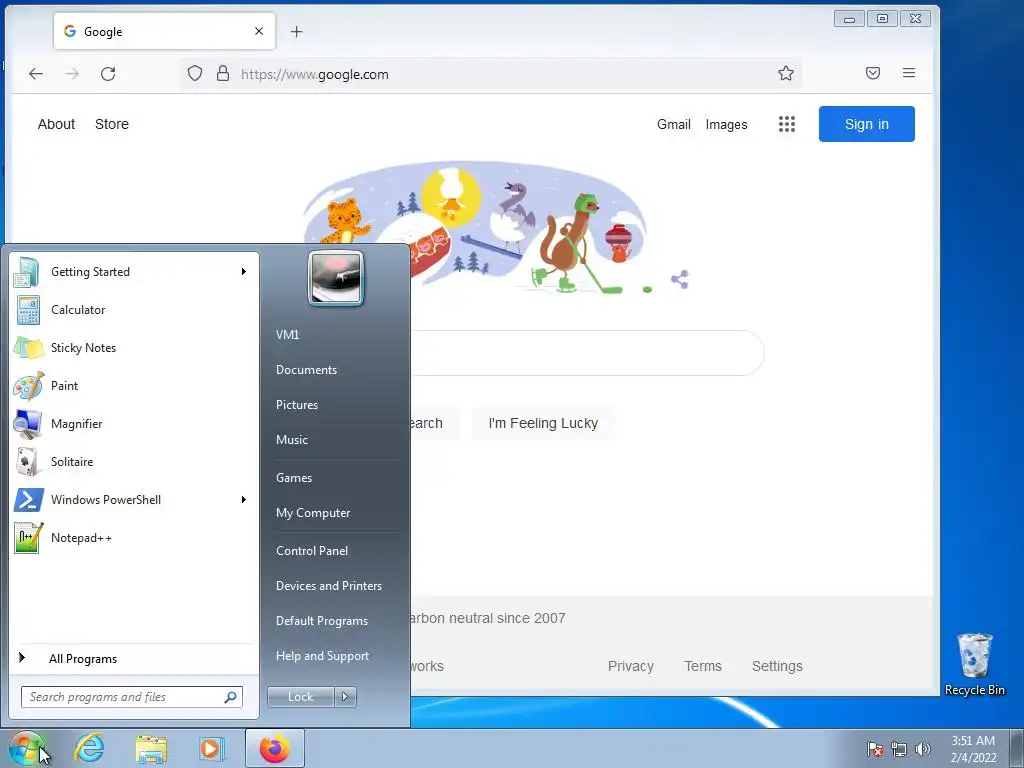Open Notepad++ from Start menu

click(x=134, y=537)
